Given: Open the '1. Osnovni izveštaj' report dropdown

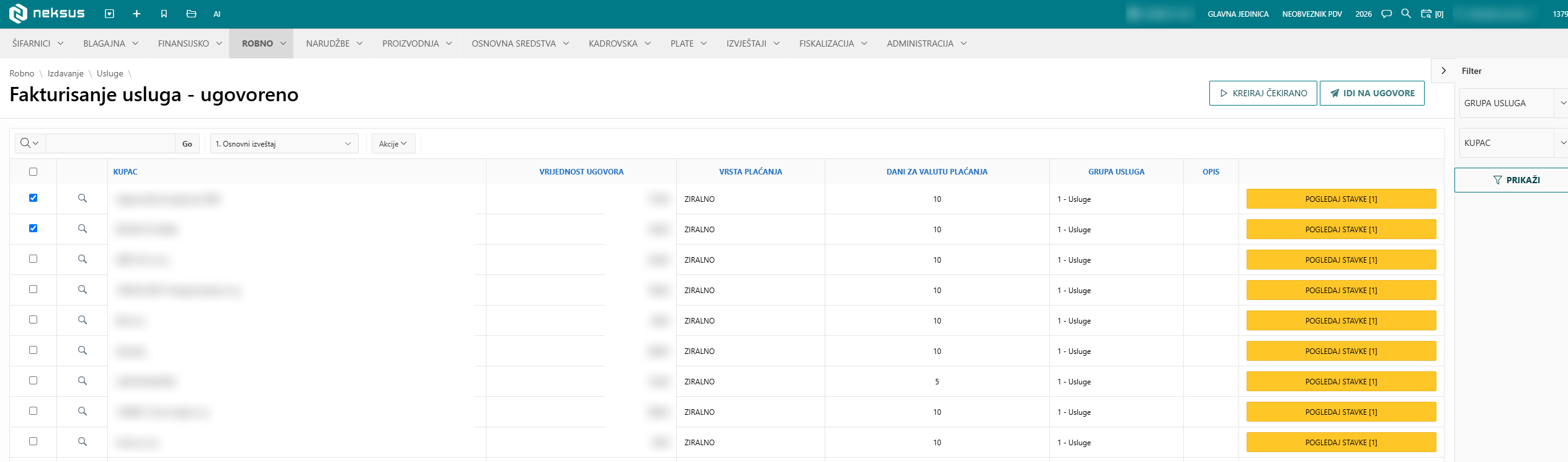Looking at the screenshot, I should (x=284, y=143).
